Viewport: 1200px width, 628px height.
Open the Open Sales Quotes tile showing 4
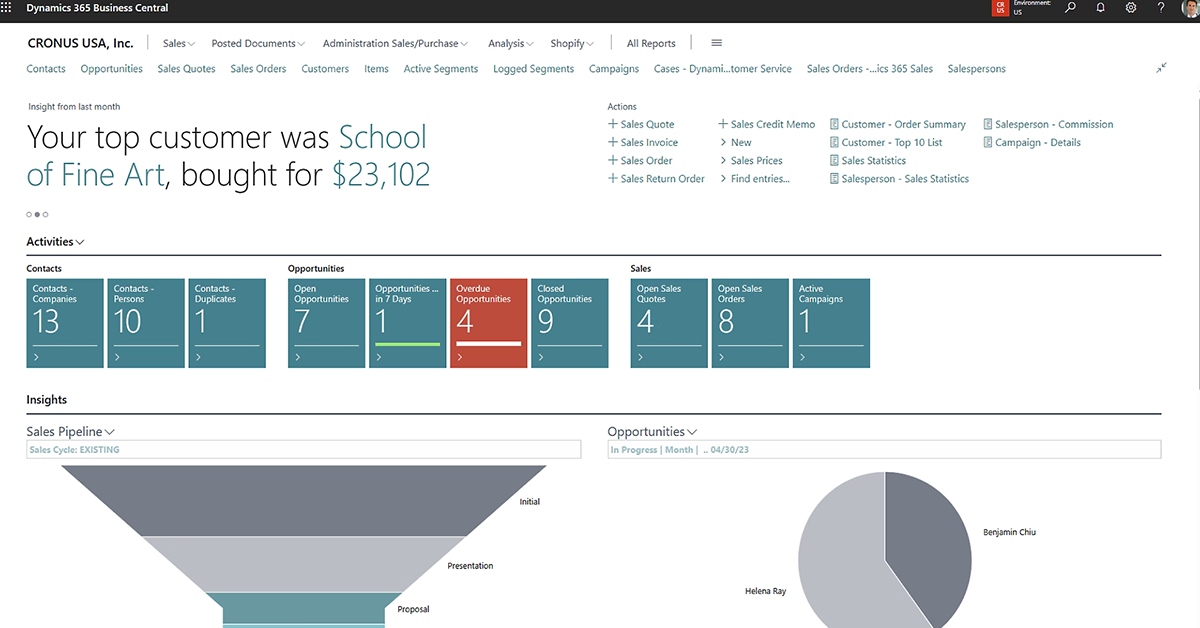point(669,323)
